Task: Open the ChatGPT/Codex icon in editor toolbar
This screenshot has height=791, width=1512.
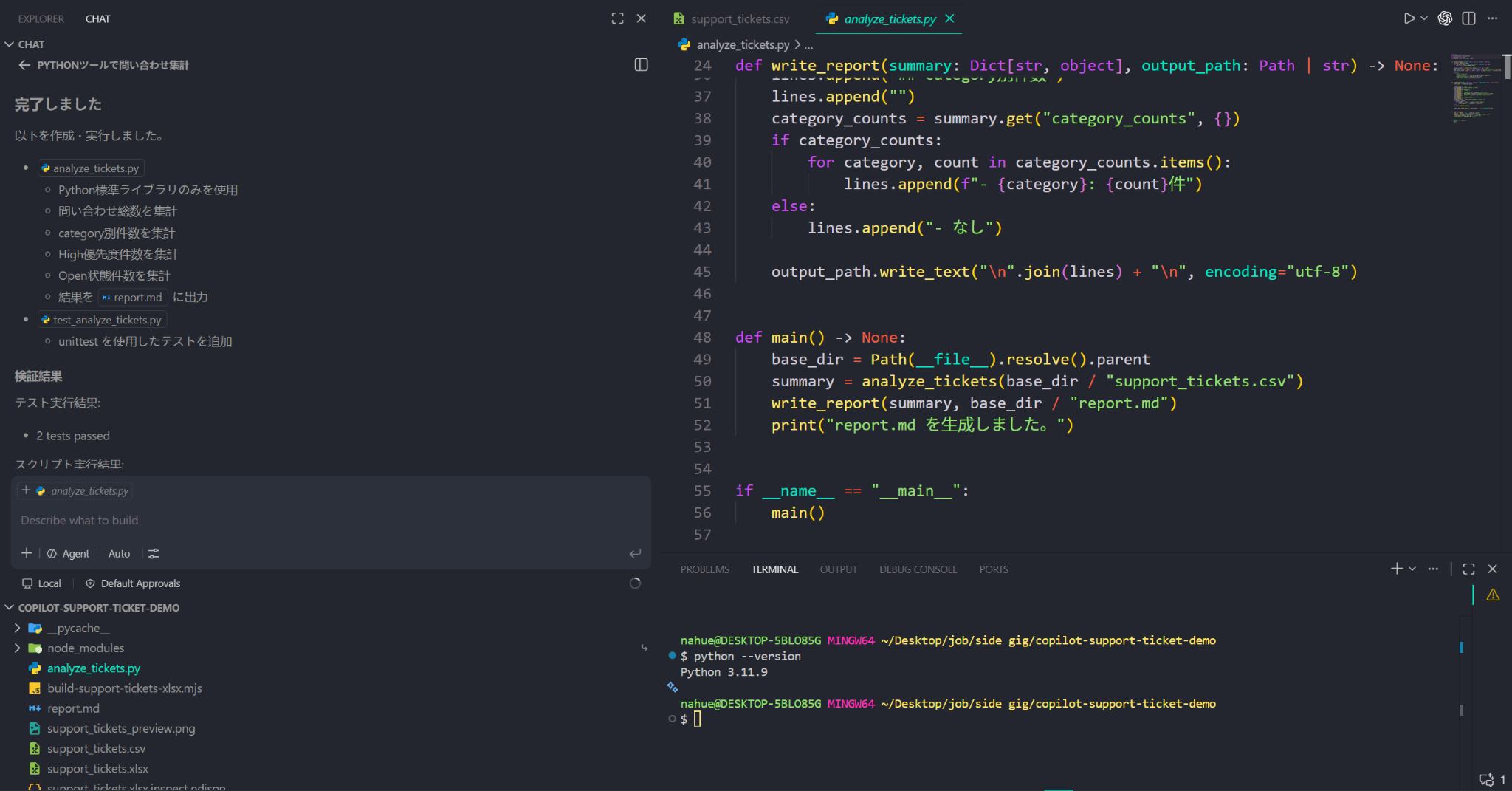Action: (x=1445, y=18)
